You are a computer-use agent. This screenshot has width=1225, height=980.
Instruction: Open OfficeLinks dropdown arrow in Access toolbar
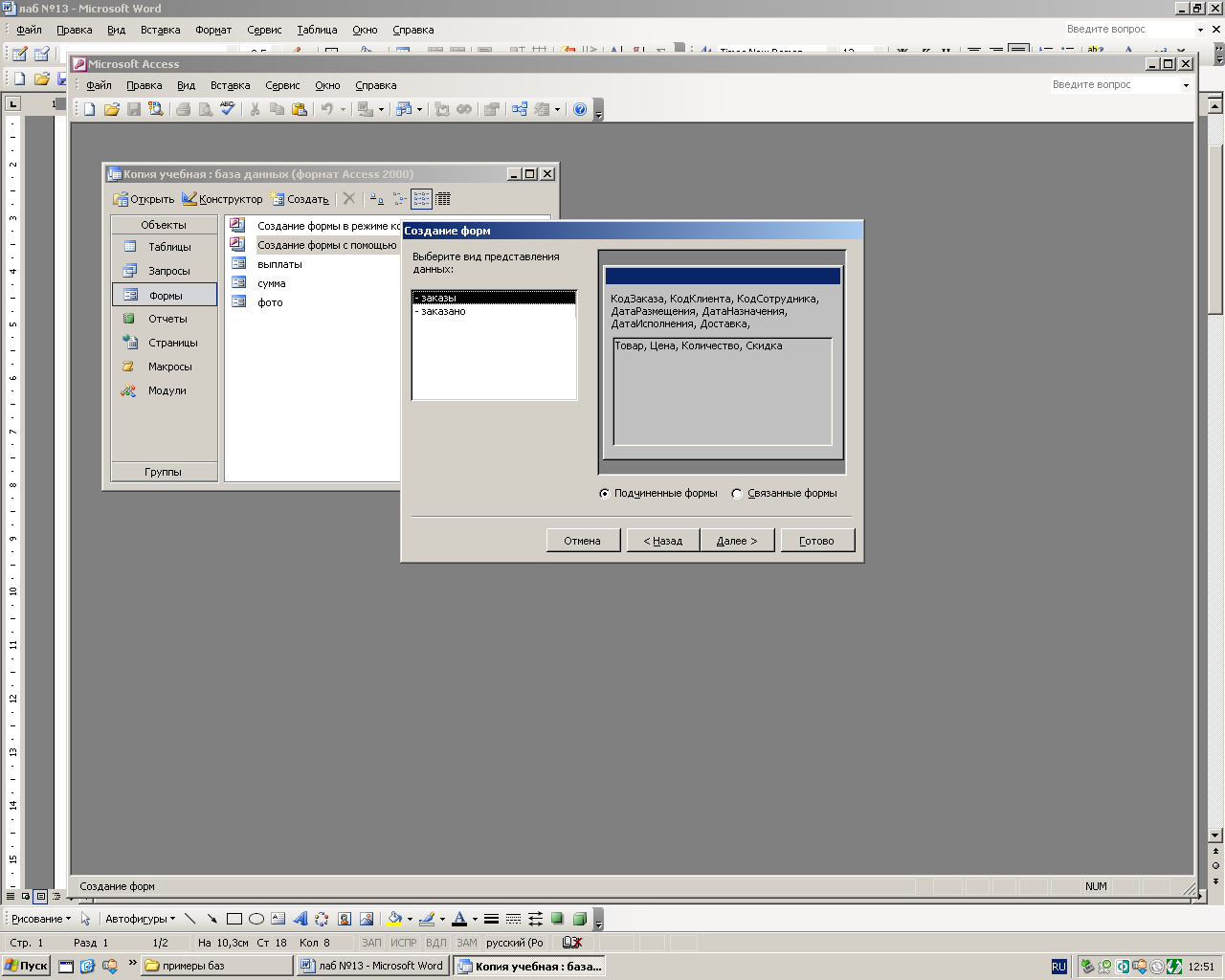point(381,110)
